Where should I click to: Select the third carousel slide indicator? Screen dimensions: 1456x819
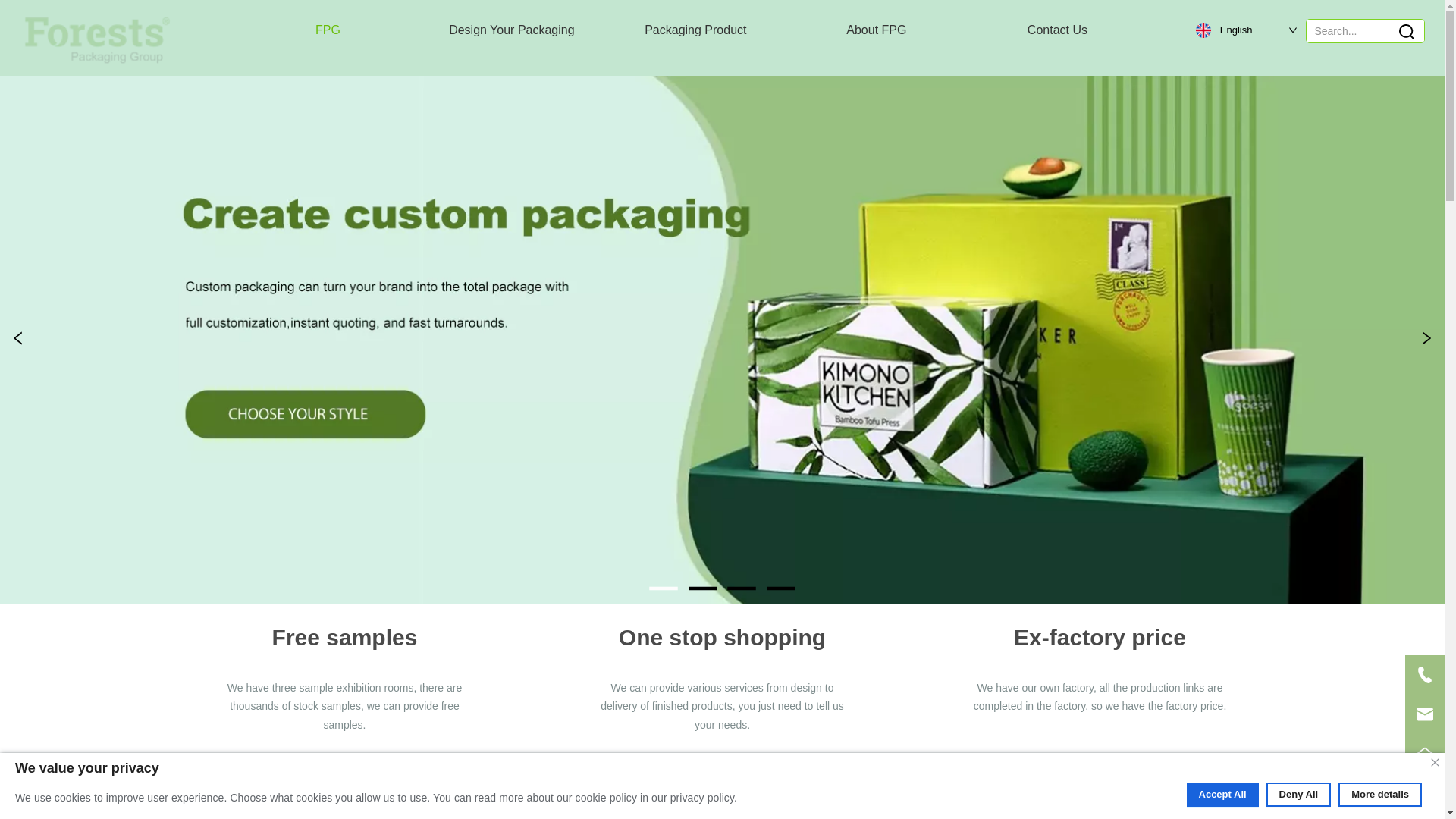coord(742,588)
